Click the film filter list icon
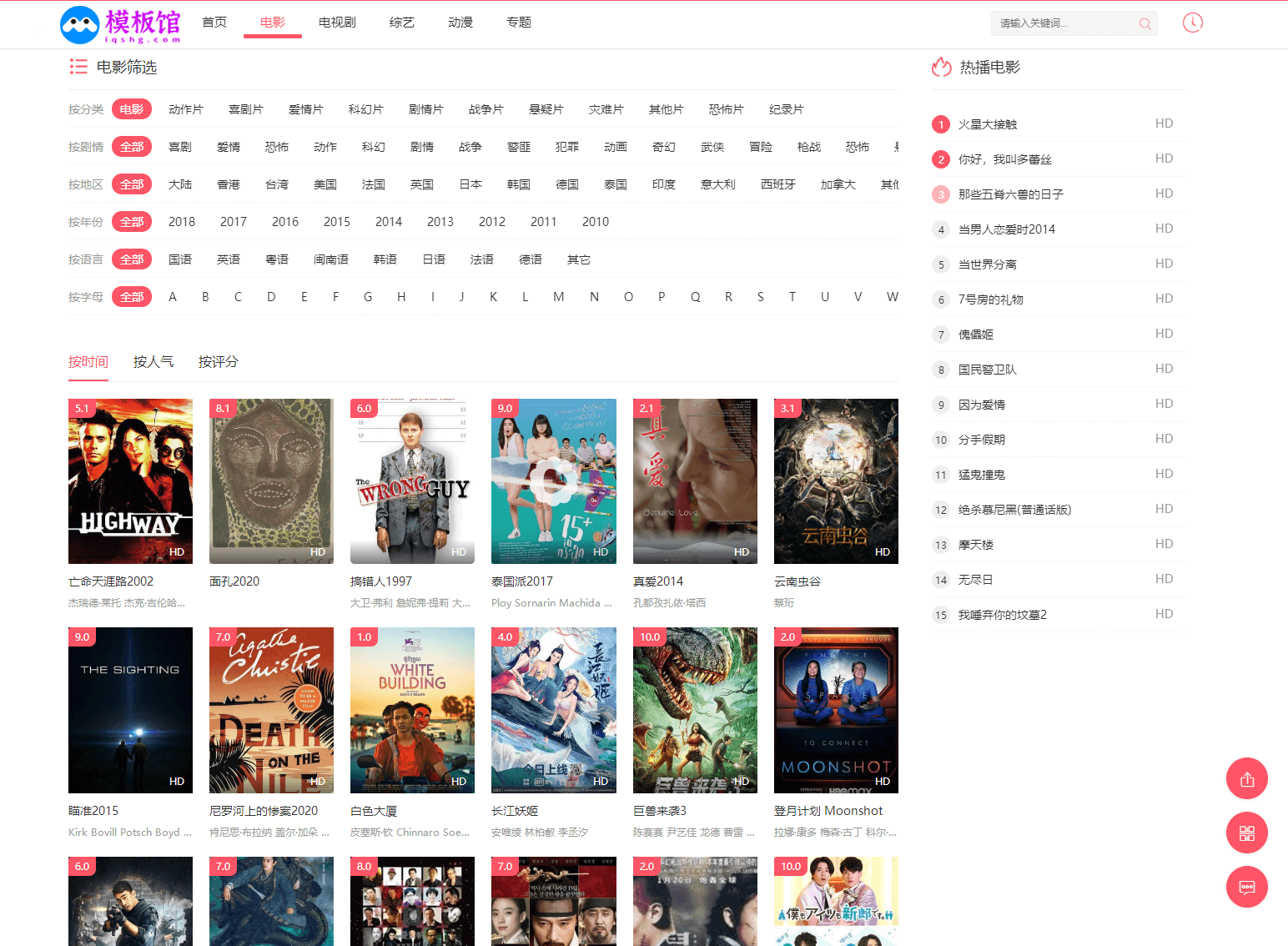The height and width of the screenshot is (946, 1288). point(78,67)
